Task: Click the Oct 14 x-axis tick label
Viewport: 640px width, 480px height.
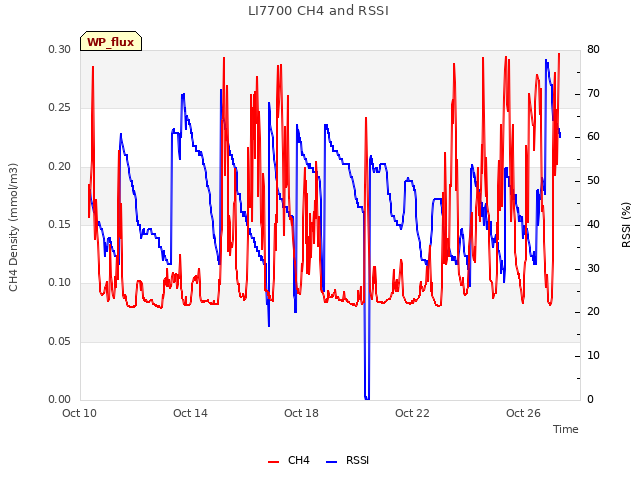Action: click(190, 413)
